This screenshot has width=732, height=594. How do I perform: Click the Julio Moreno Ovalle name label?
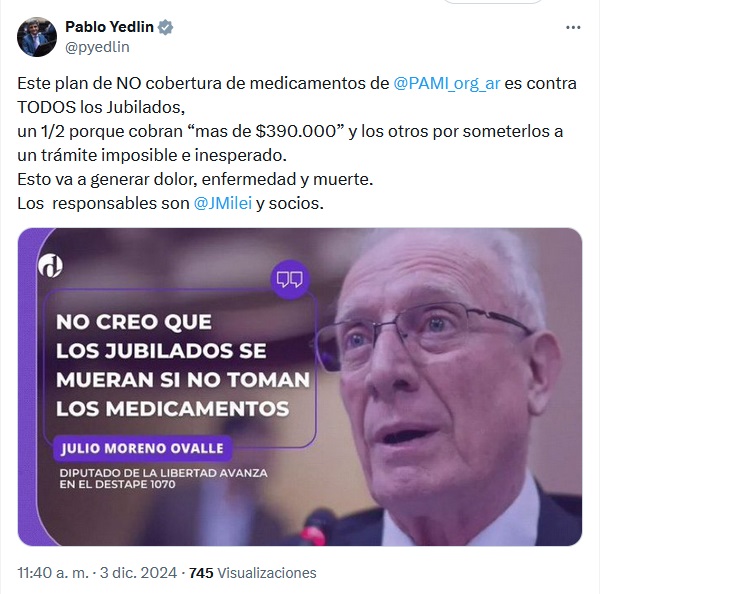[x=142, y=448]
